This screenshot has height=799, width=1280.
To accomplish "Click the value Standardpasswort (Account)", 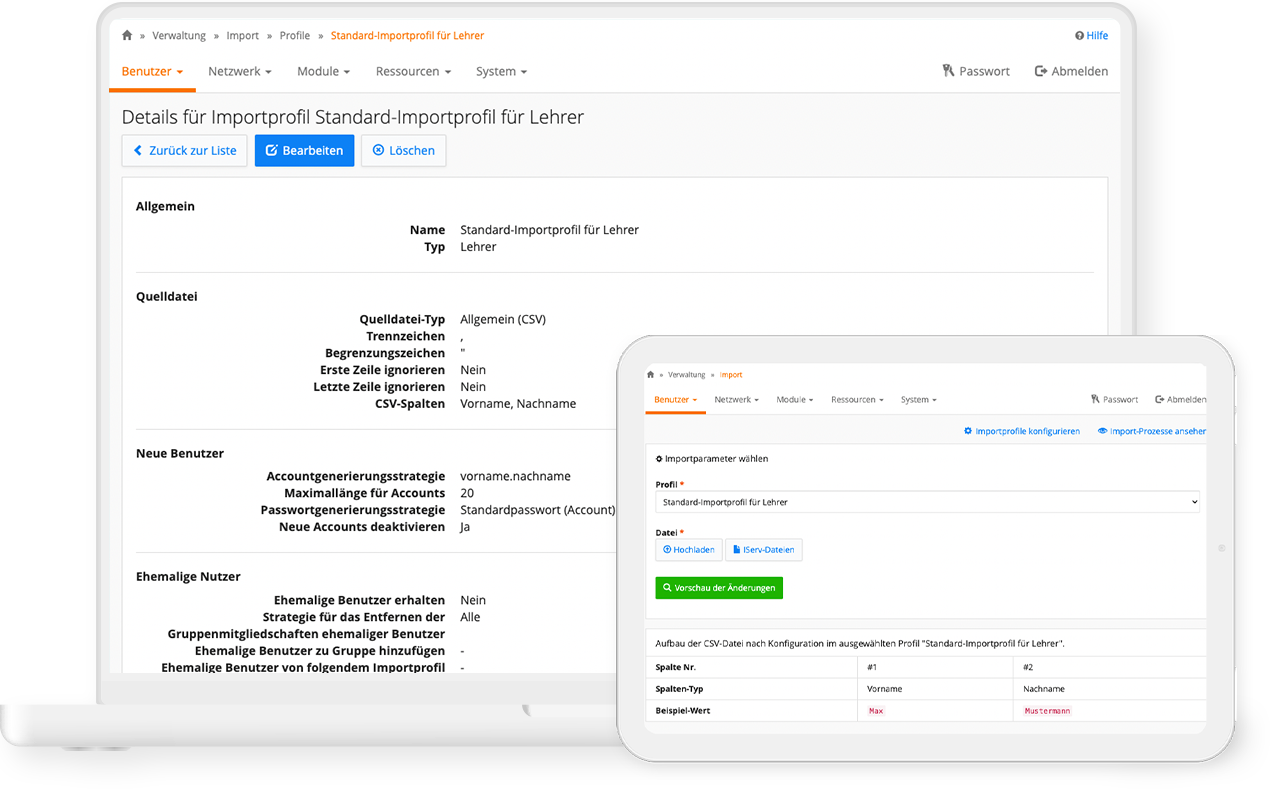I will 537,509.
